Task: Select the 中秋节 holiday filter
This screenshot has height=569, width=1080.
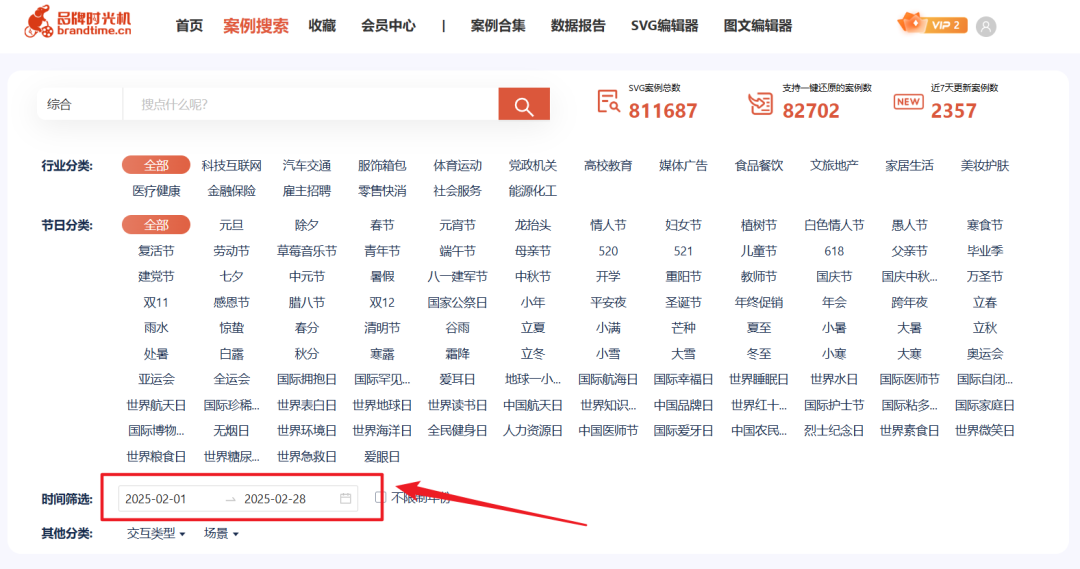Action: point(532,276)
